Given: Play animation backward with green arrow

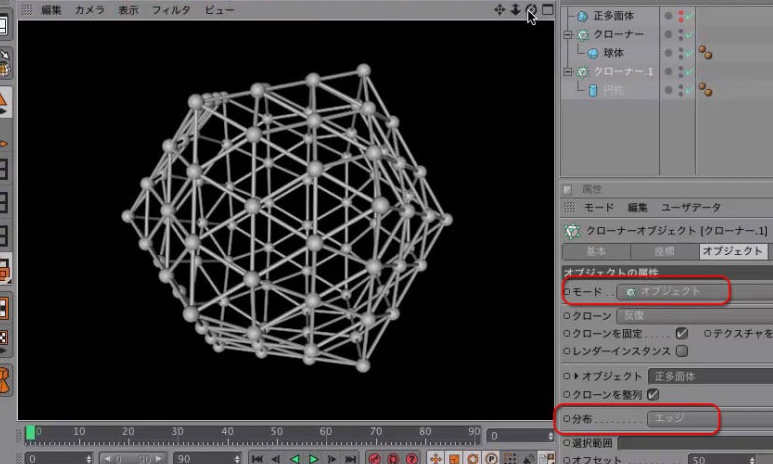Looking at the screenshot, I should [295, 459].
